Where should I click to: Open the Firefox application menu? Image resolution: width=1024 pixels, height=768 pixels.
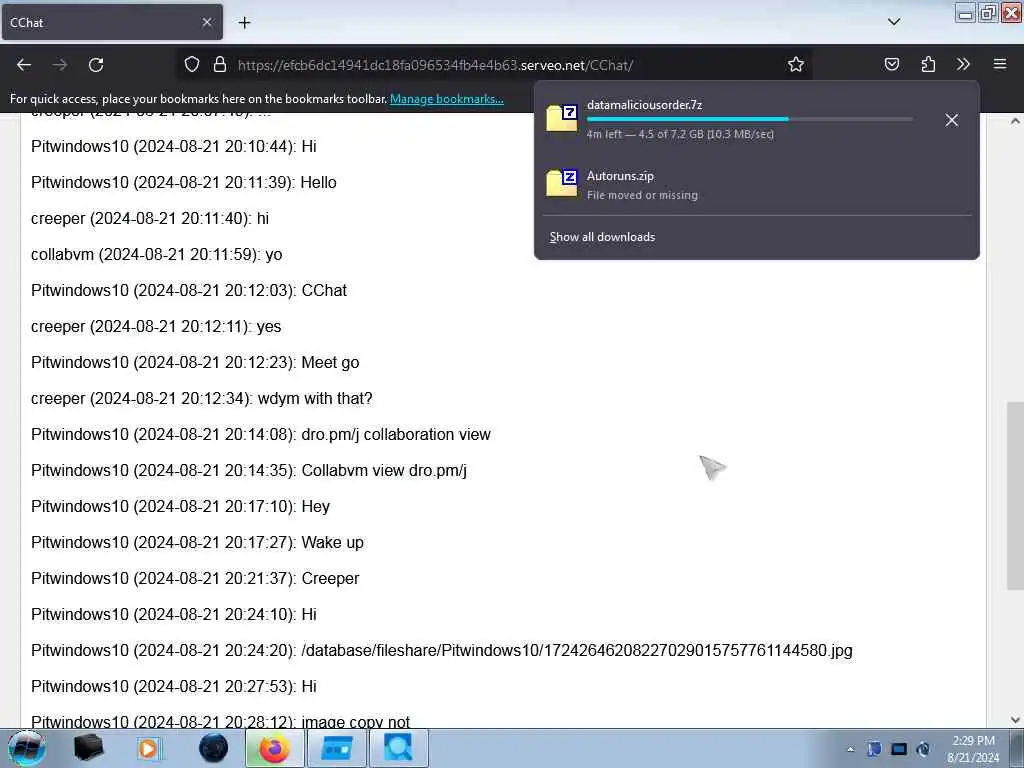[1000, 65]
